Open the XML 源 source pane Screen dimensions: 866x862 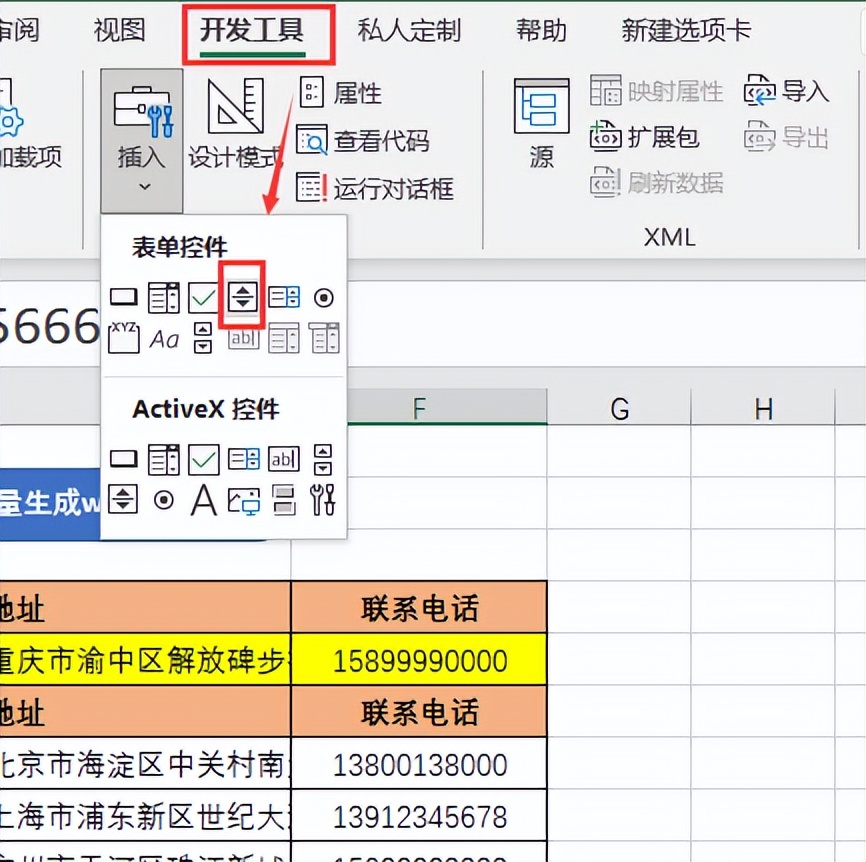click(541, 124)
